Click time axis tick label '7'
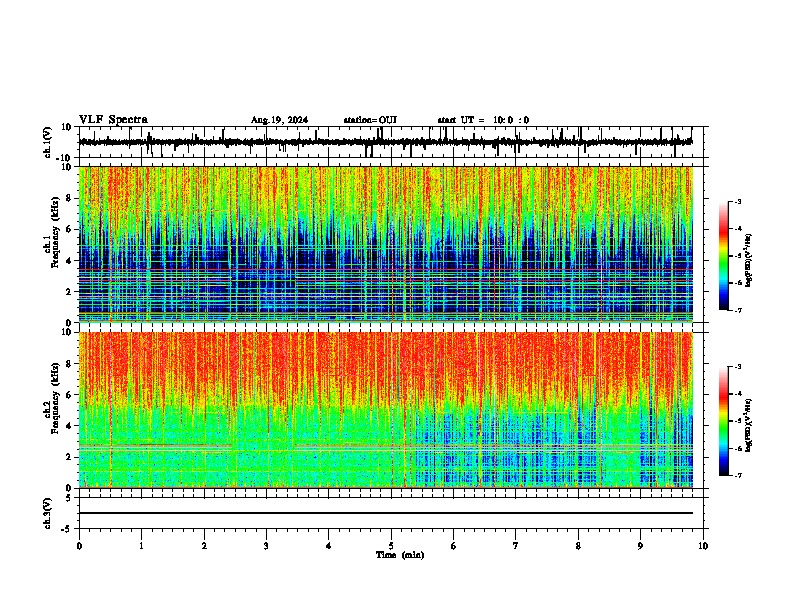The image size is (792, 612). pos(516,546)
